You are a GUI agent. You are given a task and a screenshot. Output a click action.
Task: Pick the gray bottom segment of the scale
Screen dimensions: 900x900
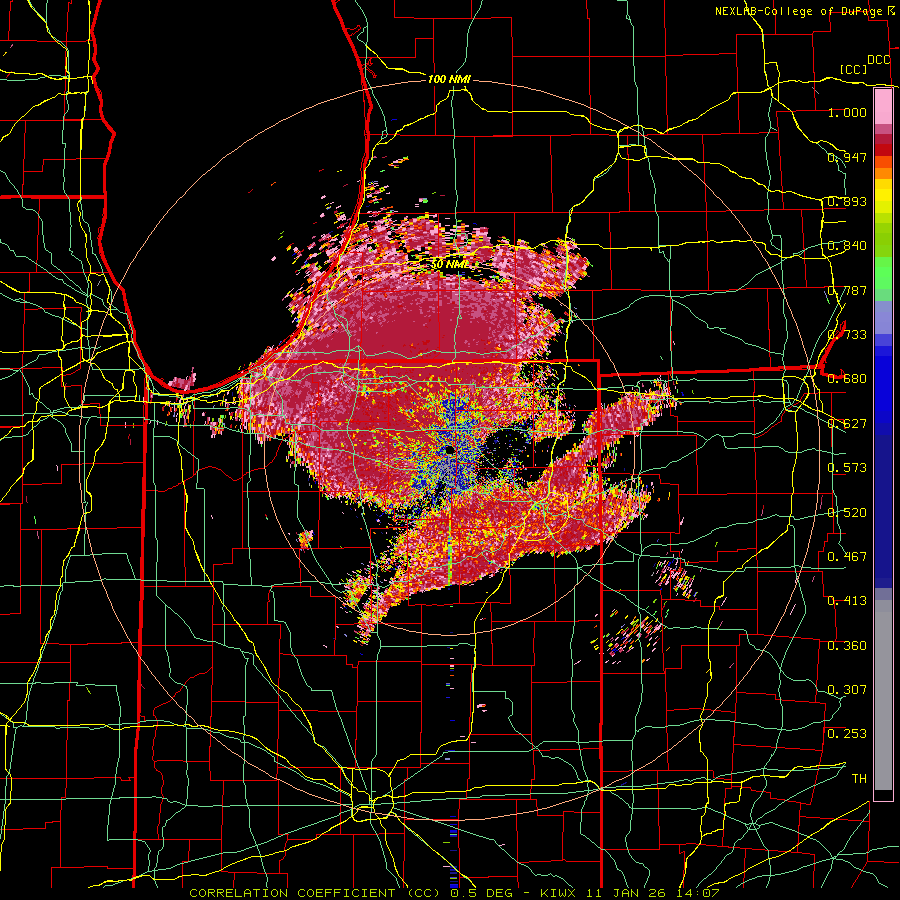click(x=883, y=700)
